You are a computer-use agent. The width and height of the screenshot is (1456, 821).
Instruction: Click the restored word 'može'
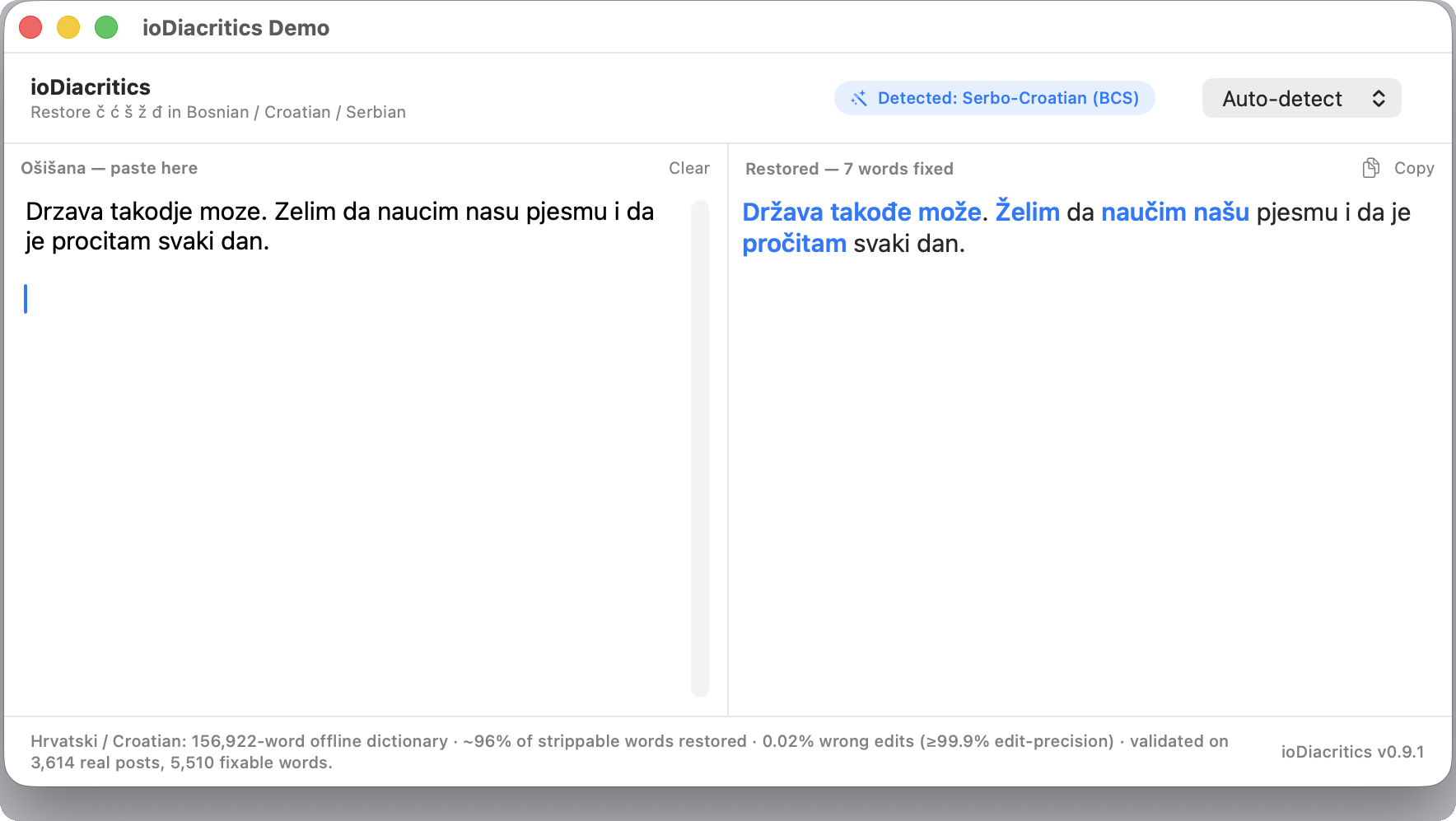coord(950,212)
